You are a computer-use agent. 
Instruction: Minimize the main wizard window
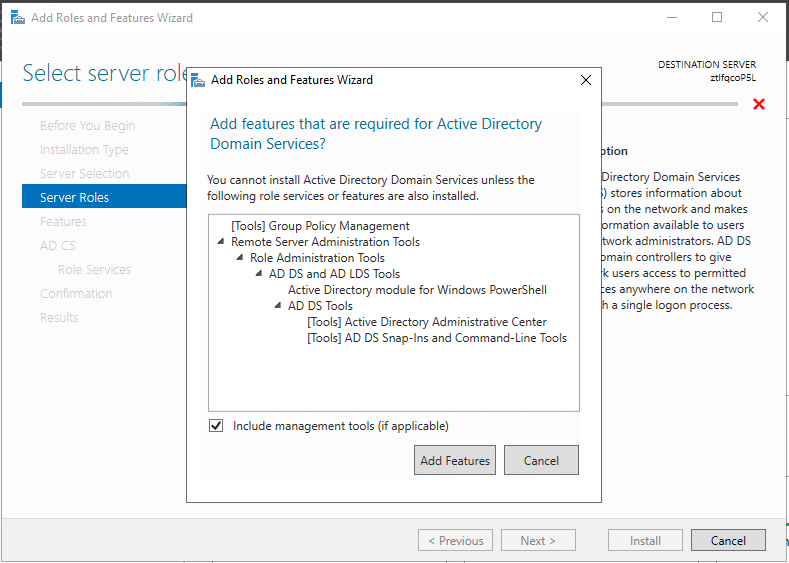(671, 18)
